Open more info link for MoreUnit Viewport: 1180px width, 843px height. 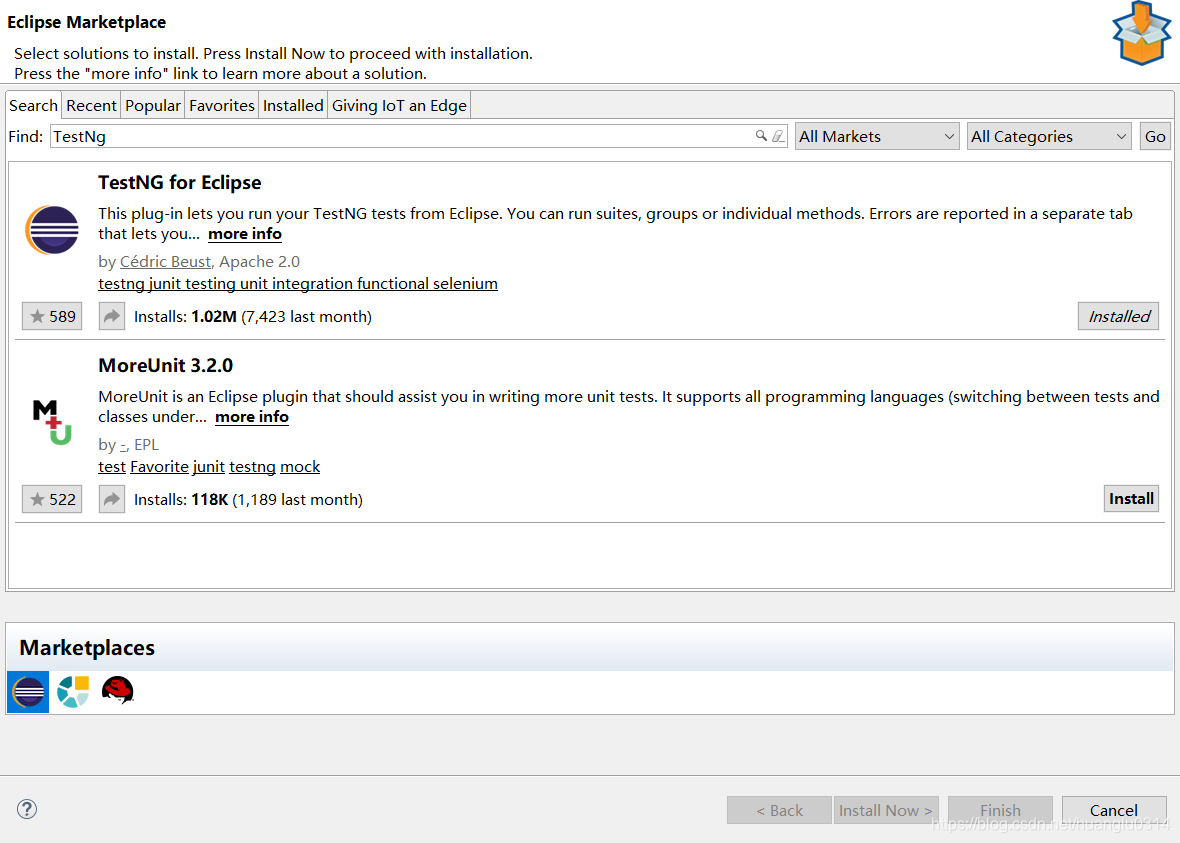[252, 417]
